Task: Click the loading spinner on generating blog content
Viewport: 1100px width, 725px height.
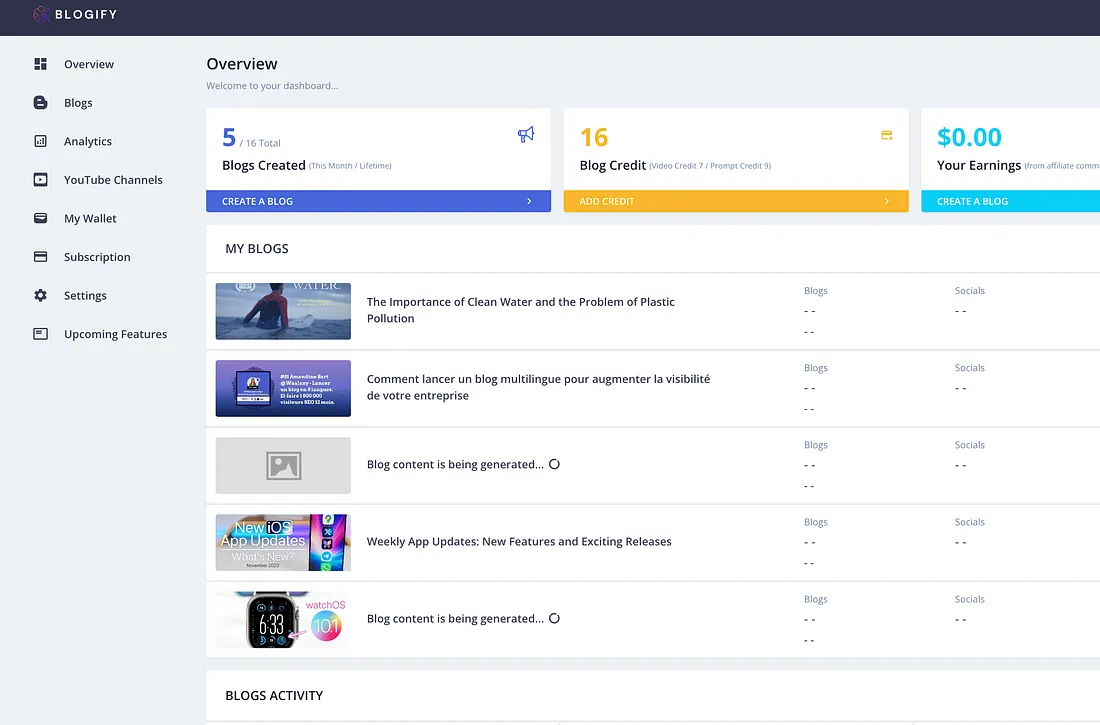Action: 554,464
